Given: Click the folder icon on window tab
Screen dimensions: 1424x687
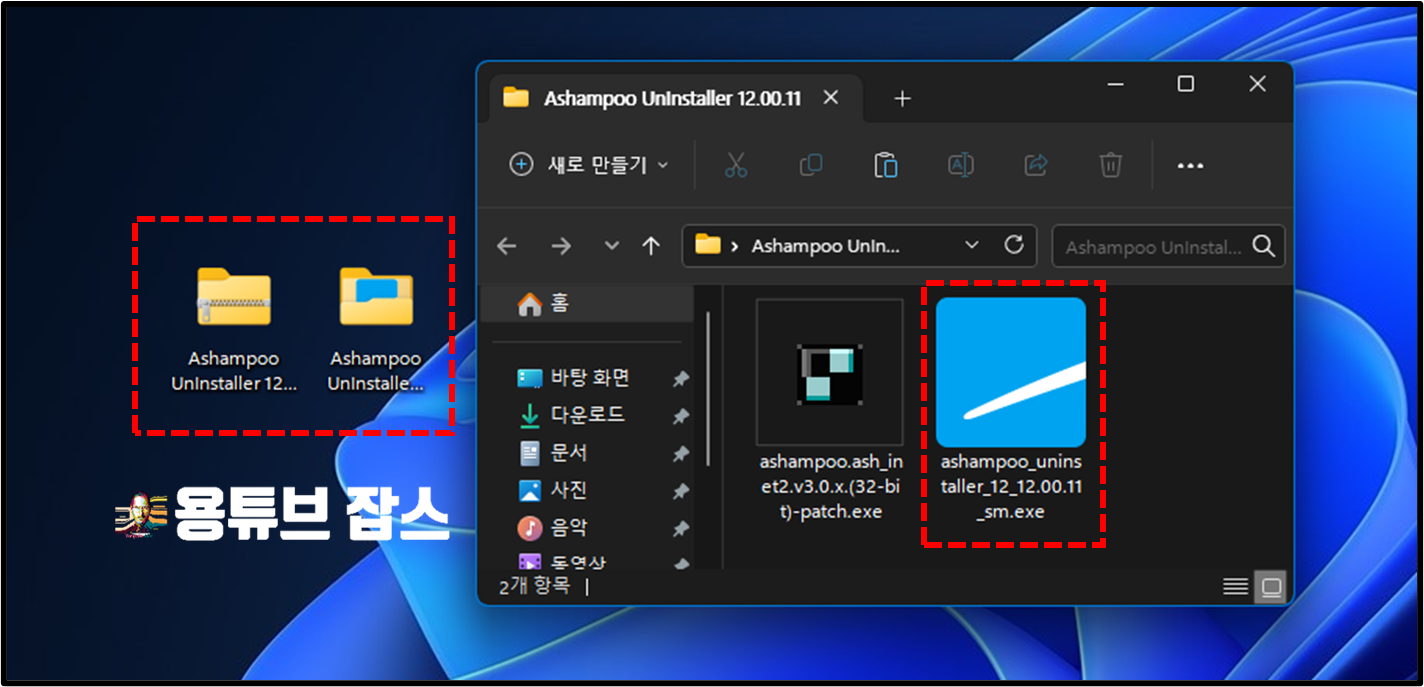Looking at the screenshot, I should pyautogui.click(x=516, y=98).
